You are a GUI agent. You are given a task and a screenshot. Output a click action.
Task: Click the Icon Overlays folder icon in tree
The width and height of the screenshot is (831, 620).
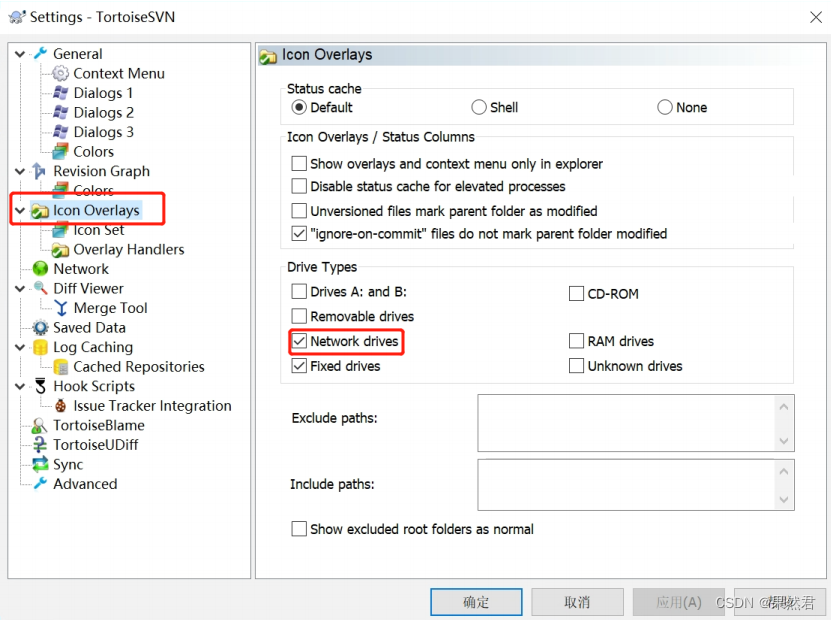coord(40,210)
